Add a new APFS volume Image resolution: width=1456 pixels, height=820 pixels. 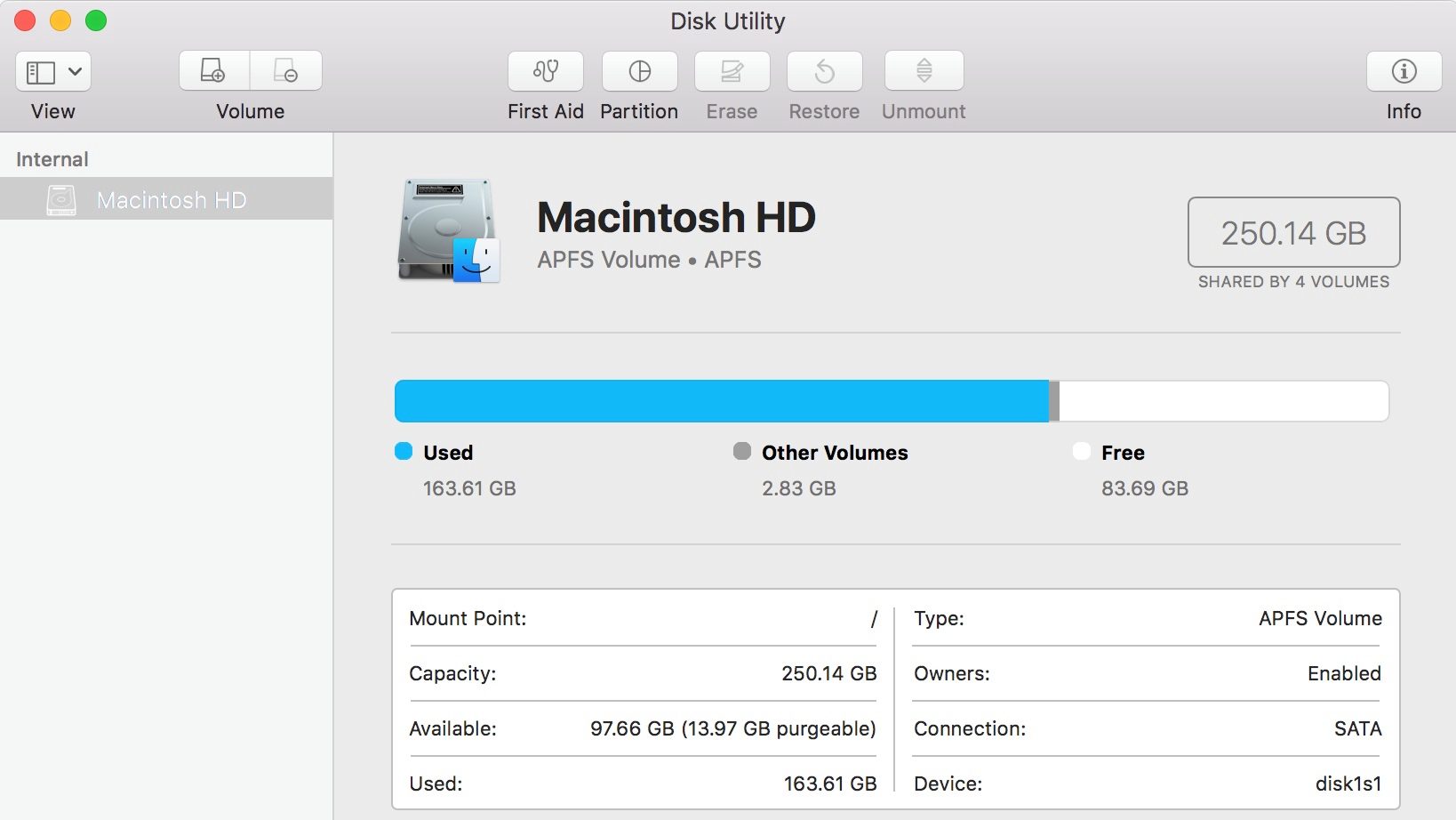click(x=213, y=70)
